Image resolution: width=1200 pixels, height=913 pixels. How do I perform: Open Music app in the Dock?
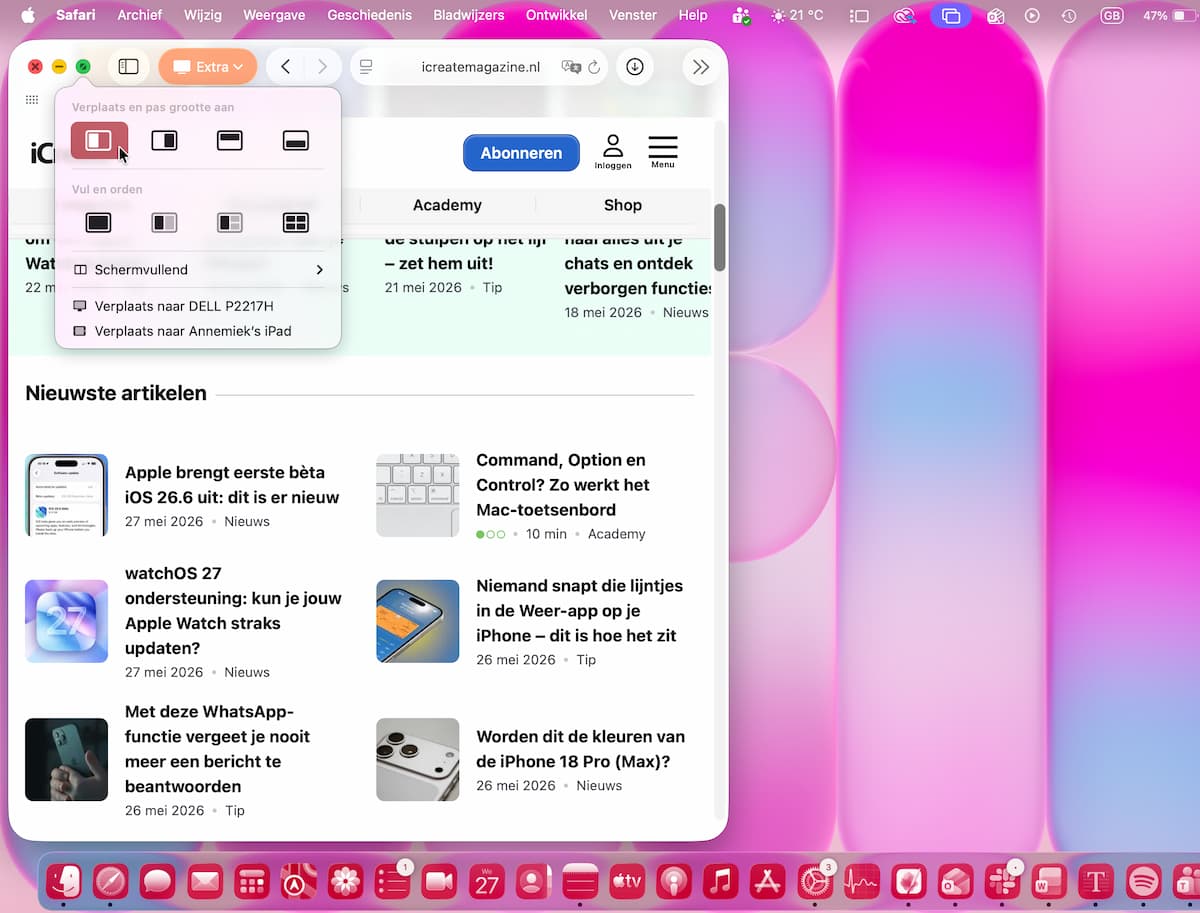tap(721, 881)
